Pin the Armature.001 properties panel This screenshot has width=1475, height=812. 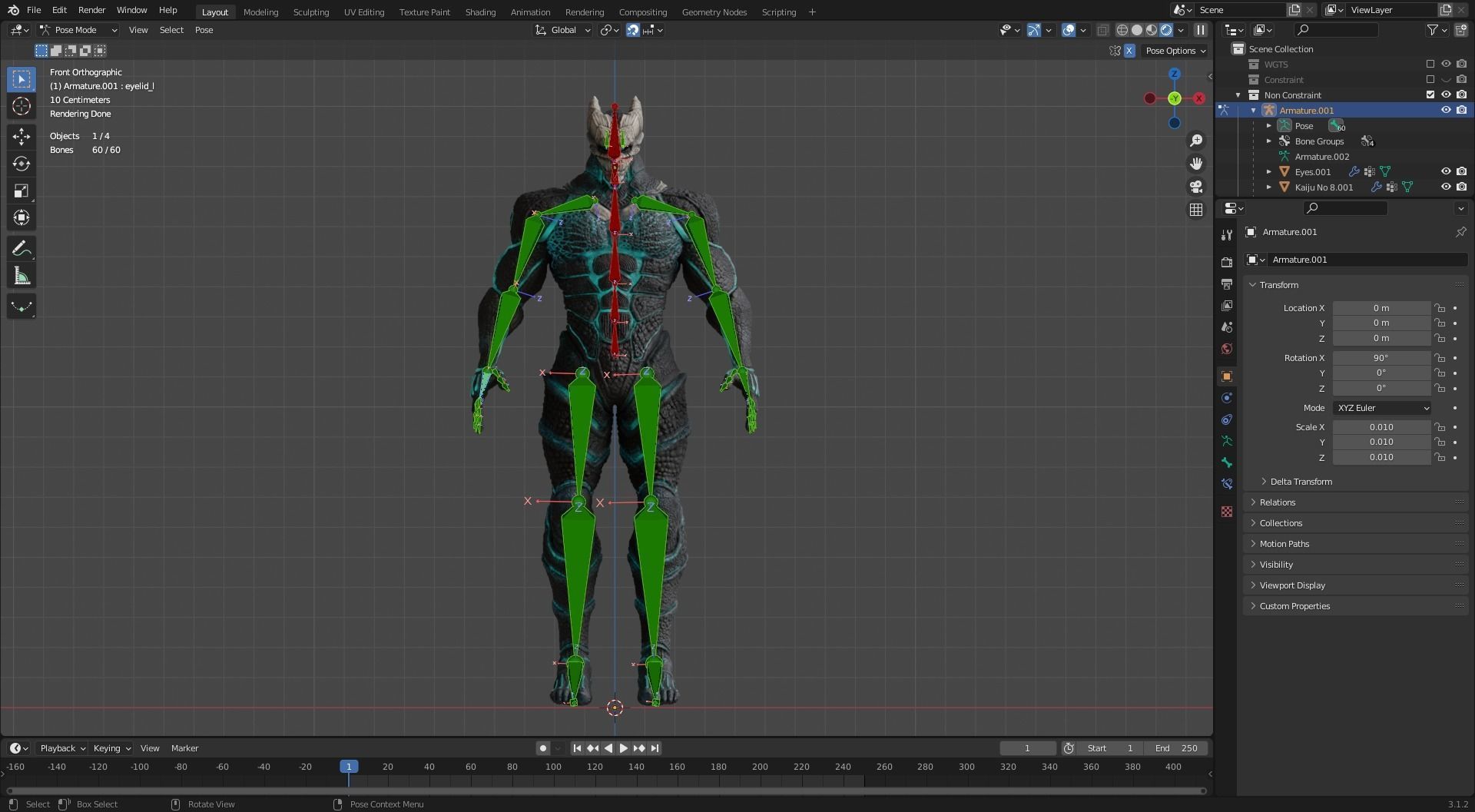[x=1460, y=232]
